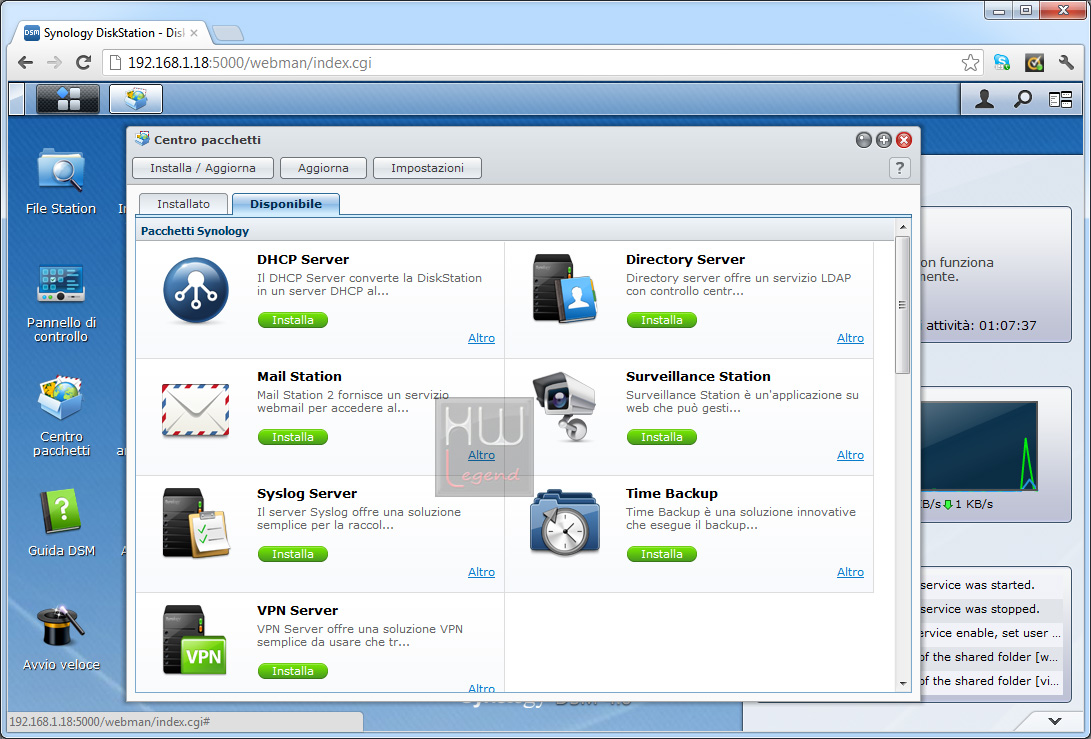Minimize Centro pacchetti window

point(863,140)
